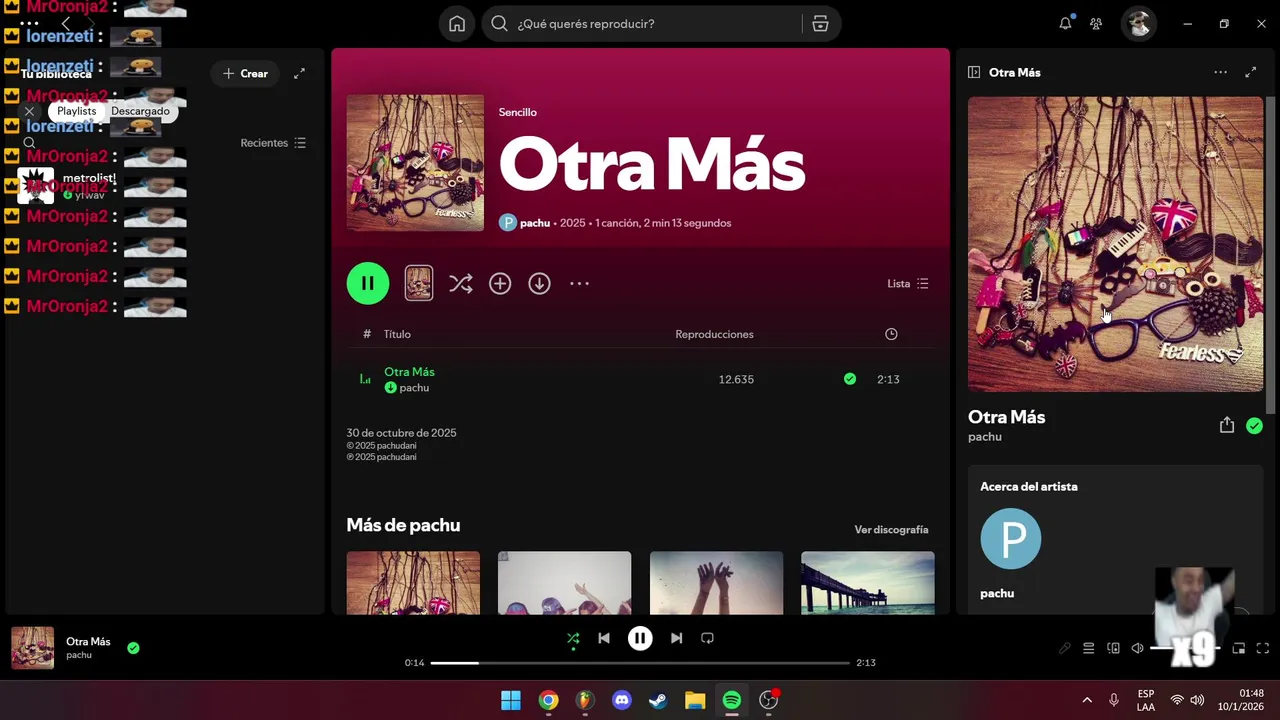Image resolution: width=1280 pixels, height=720 pixels.
Task: Open Friend Activity people icon
Action: [x=1096, y=24]
